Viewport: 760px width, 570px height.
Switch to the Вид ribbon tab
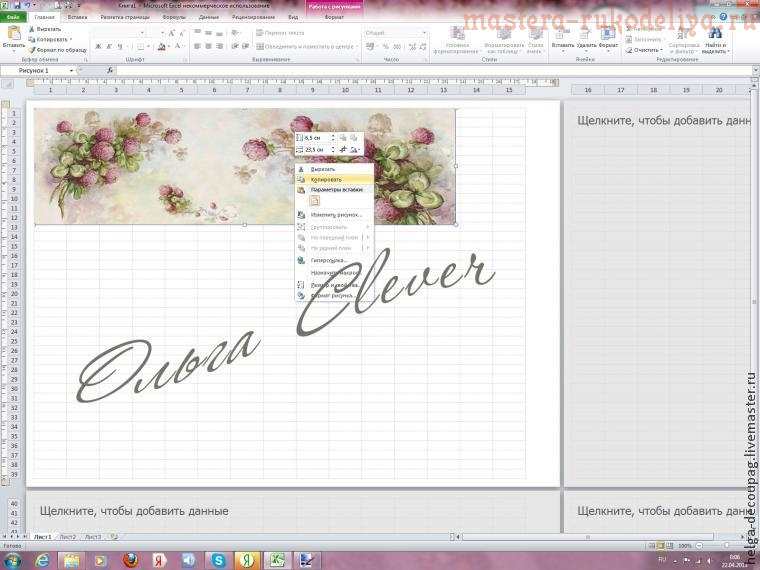tap(293, 17)
